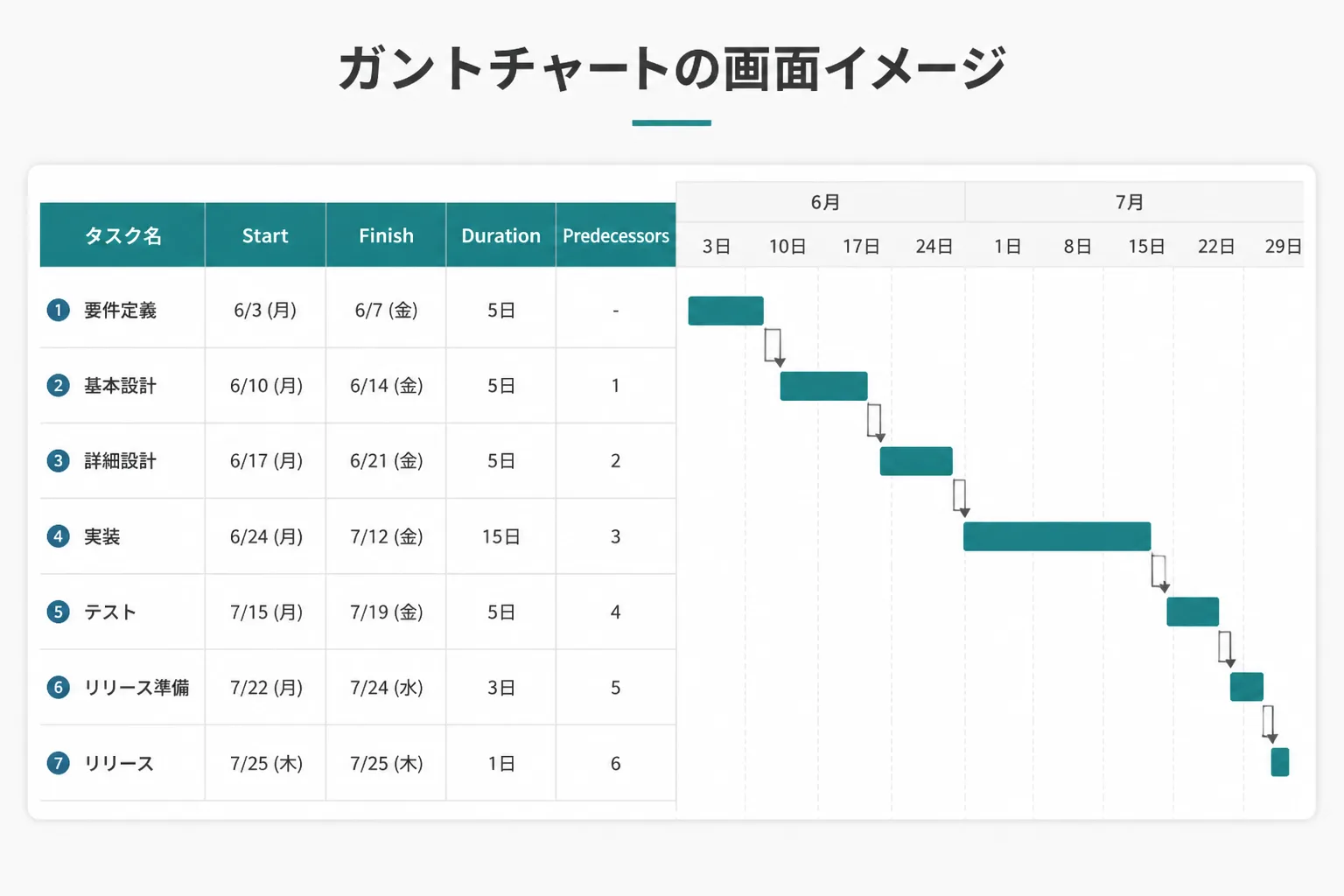
Task: Click the number 1 badge beside 要件定義
Action: click(x=59, y=310)
